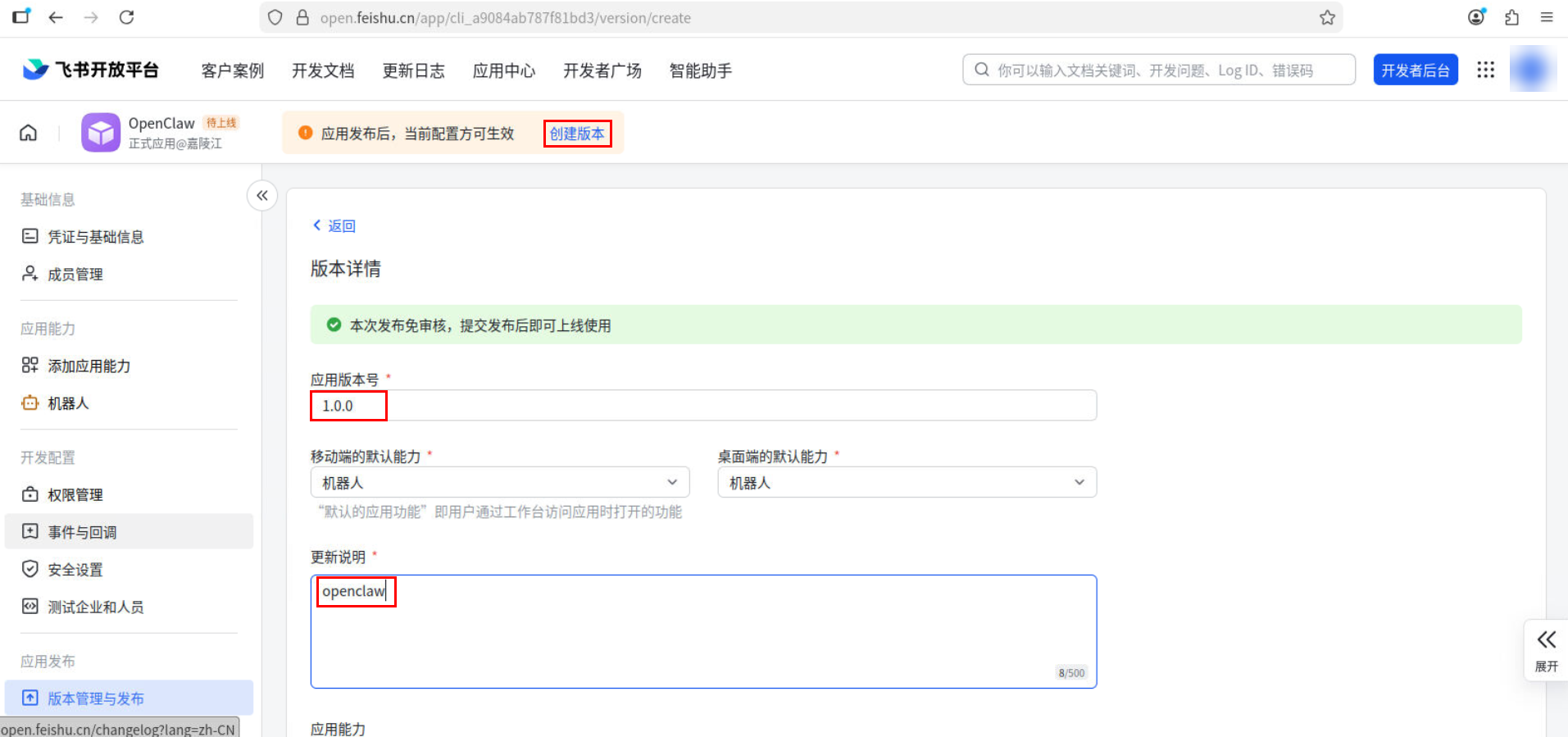
Task: Click the 返回 back link
Action: [334, 225]
